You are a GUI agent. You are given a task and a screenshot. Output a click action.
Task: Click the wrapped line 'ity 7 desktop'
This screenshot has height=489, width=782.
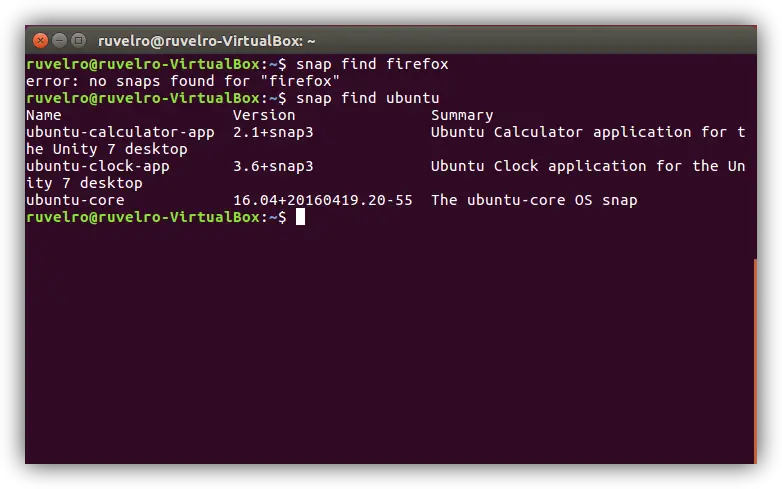[x=84, y=183]
